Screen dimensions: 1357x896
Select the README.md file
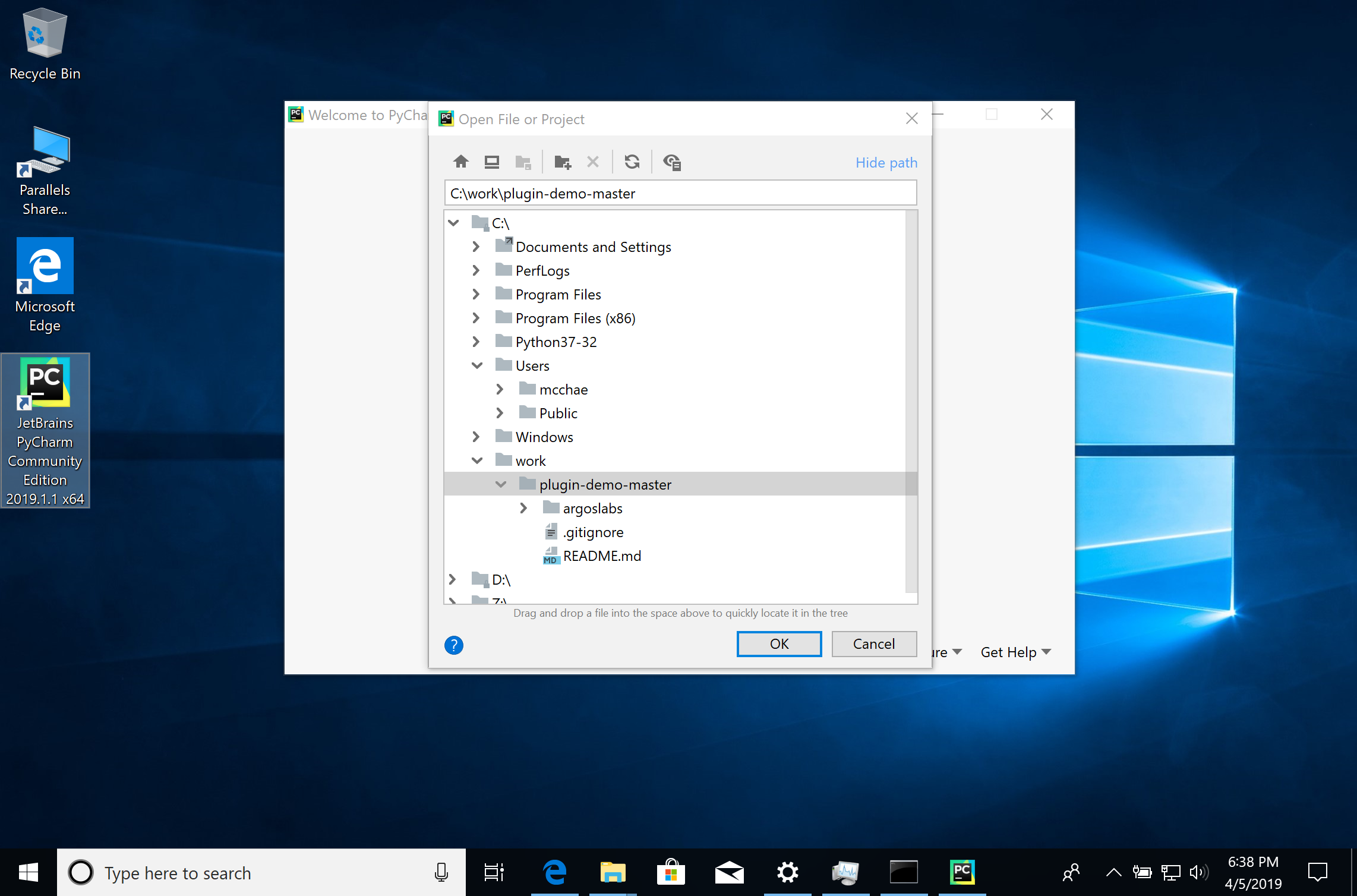click(600, 555)
